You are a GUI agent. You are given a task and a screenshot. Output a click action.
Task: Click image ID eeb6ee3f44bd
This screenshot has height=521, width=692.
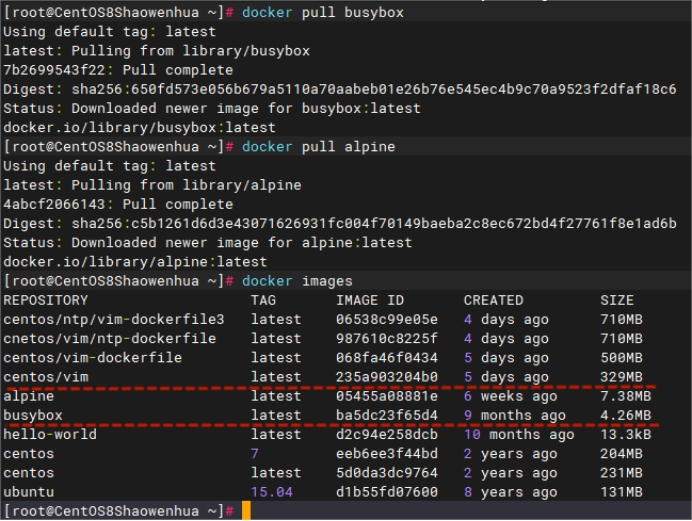[x=387, y=454]
